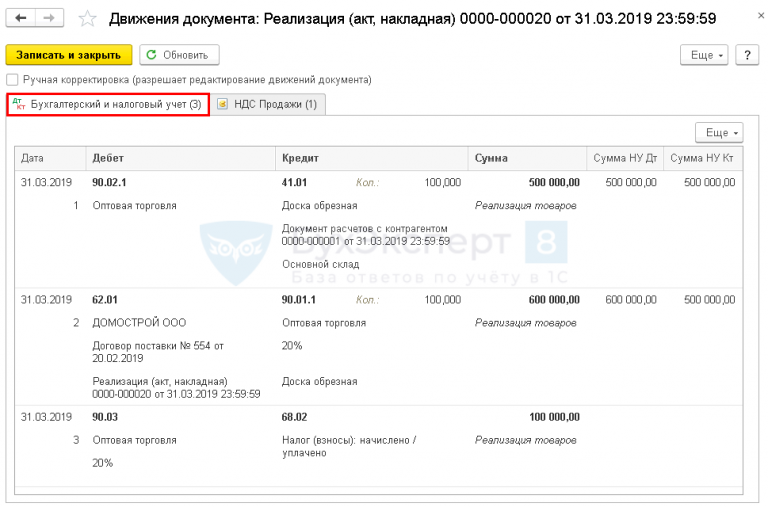Add to favorites with the star icon

(x=88, y=19)
